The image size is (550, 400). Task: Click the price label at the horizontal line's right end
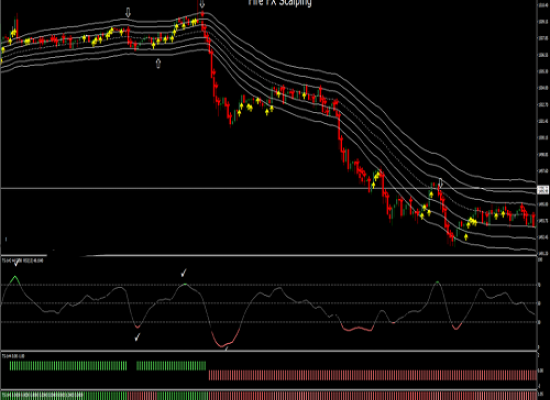click(x=543, y=190)
